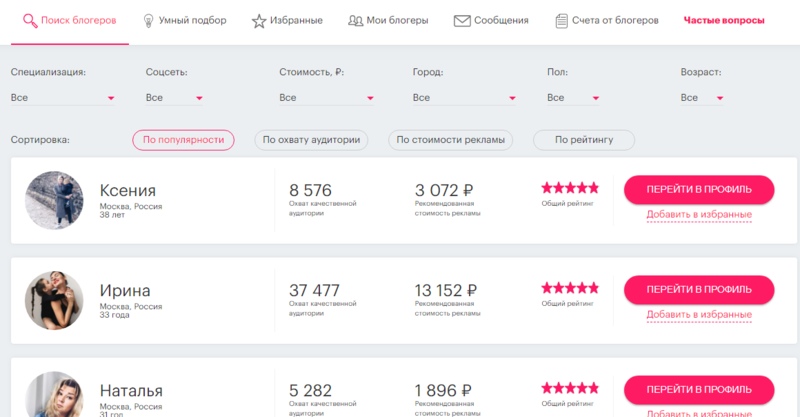Click Ирина's five-star rating
The image size is (800, 417).
click(x=569, y=287)
